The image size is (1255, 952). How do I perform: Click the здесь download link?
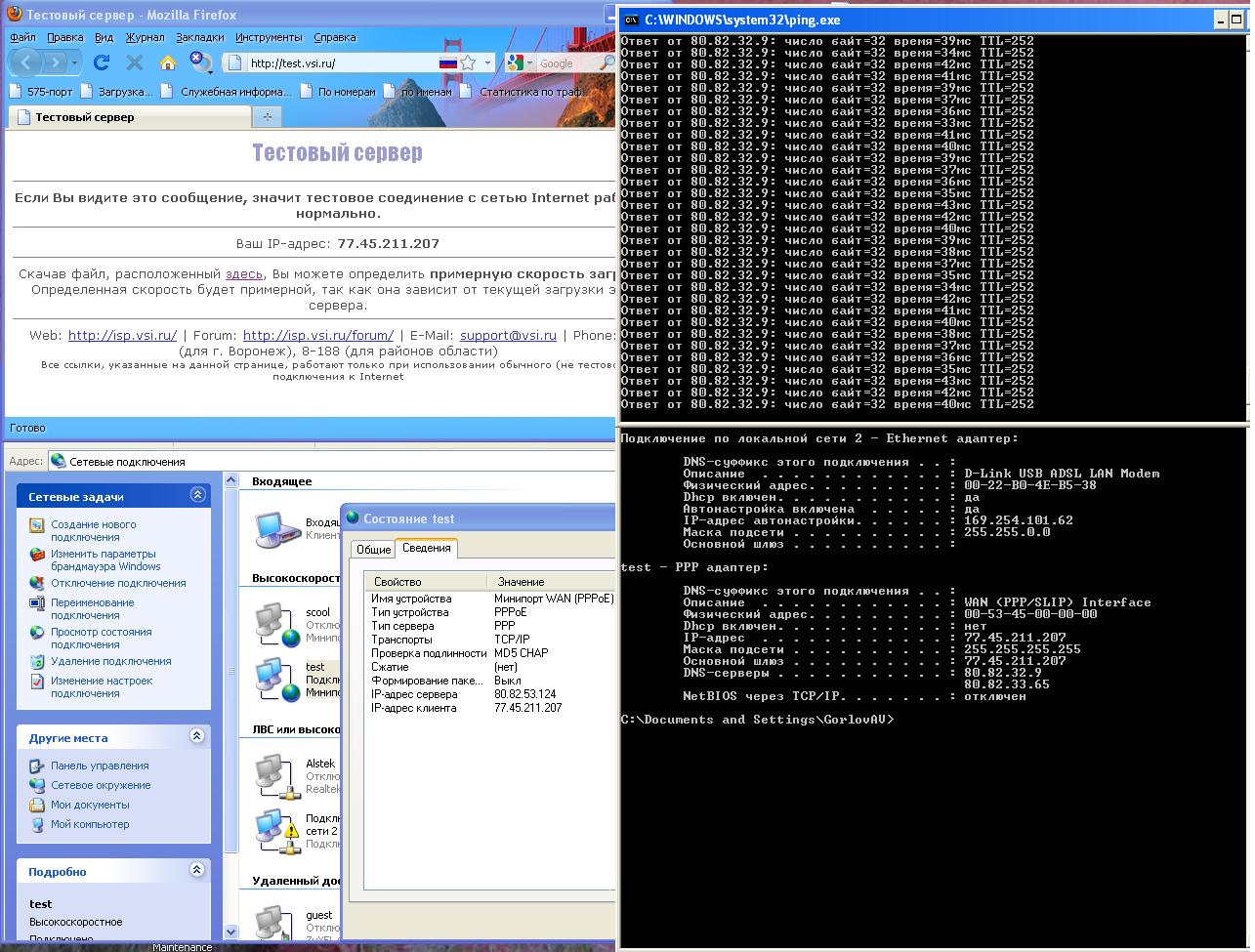(245, 274)
